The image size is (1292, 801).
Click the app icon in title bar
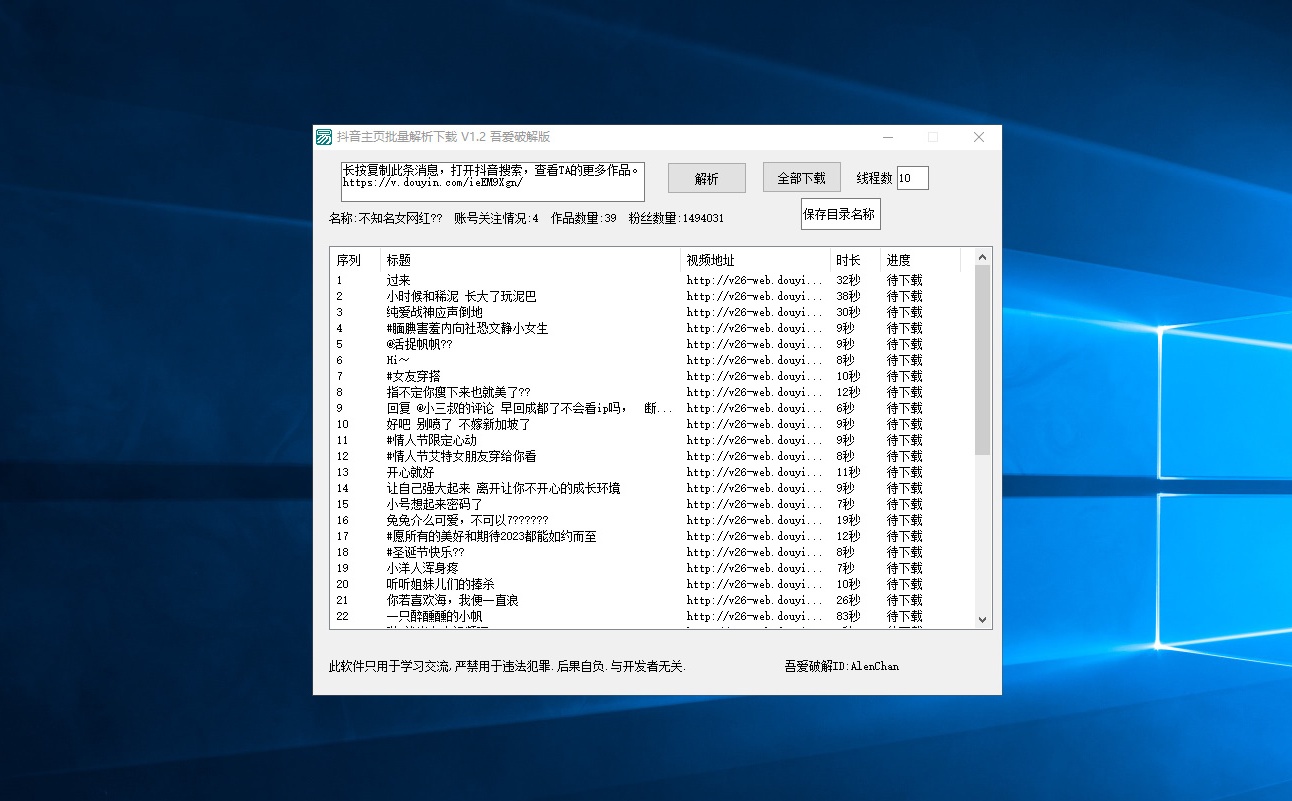click(324, 137)
